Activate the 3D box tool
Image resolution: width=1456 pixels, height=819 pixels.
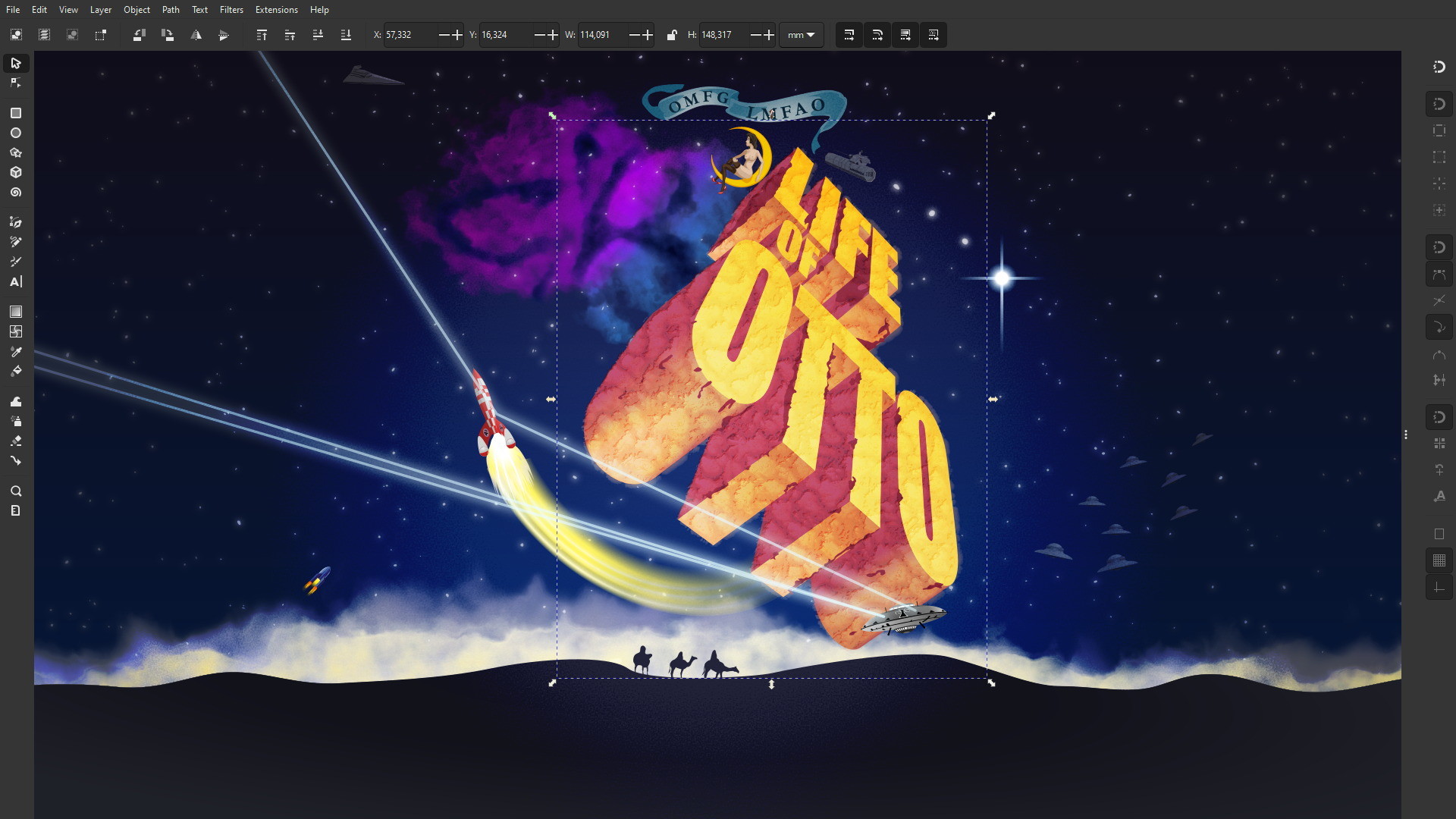click(x=15, y=172)
